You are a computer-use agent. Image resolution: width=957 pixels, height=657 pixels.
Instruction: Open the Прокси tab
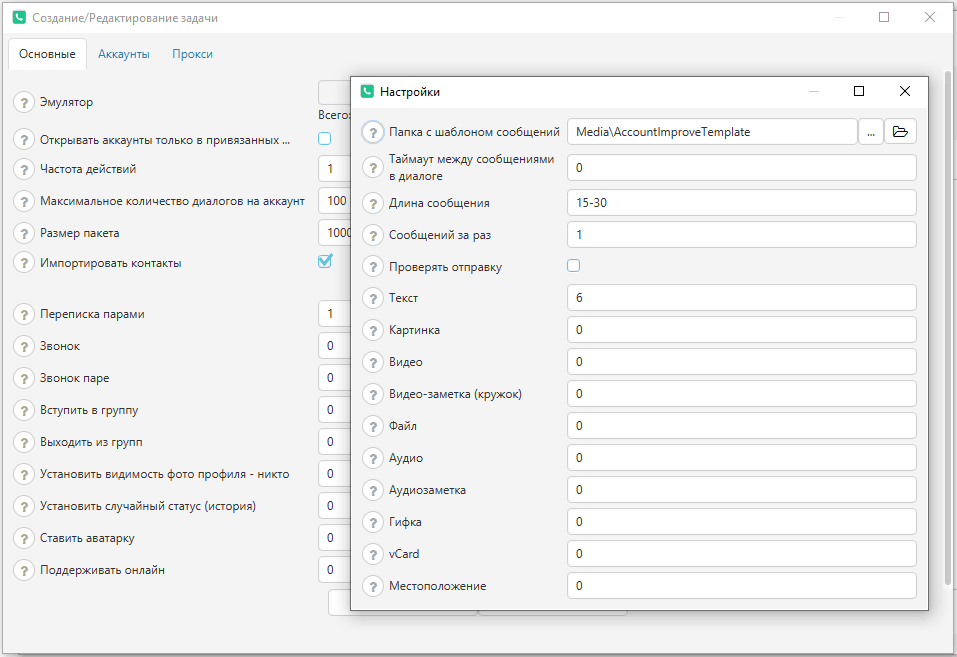click(x=192, y=54)
